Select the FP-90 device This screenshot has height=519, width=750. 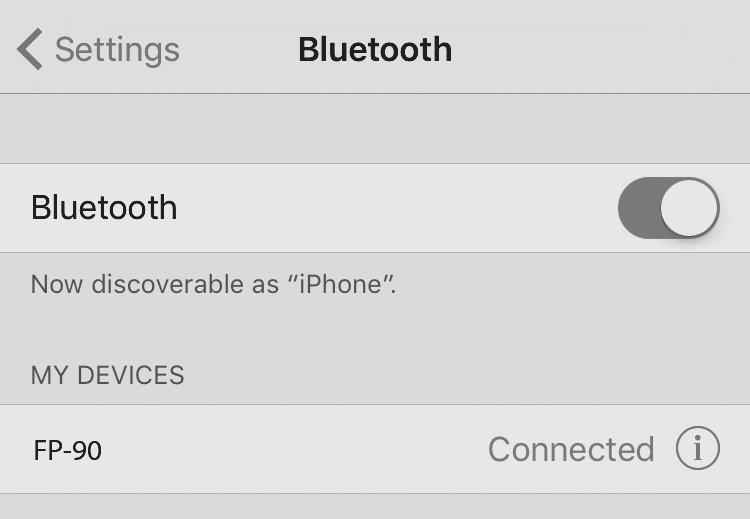coord(375,449)
